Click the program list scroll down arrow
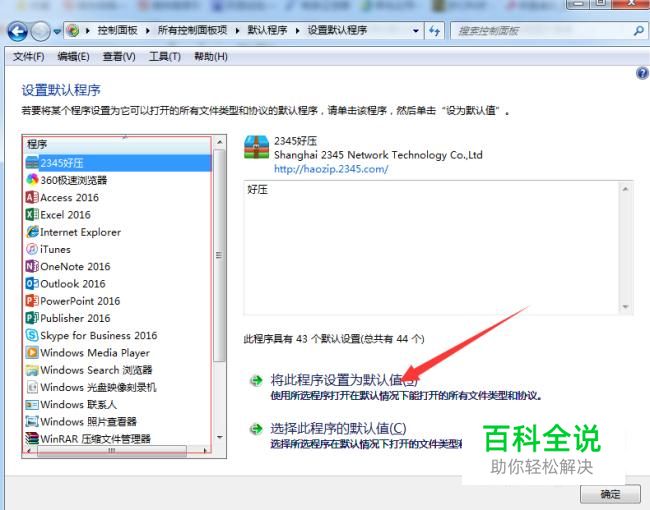The width and height of the screenshot is (650, 510). click(x=220, y=437)
